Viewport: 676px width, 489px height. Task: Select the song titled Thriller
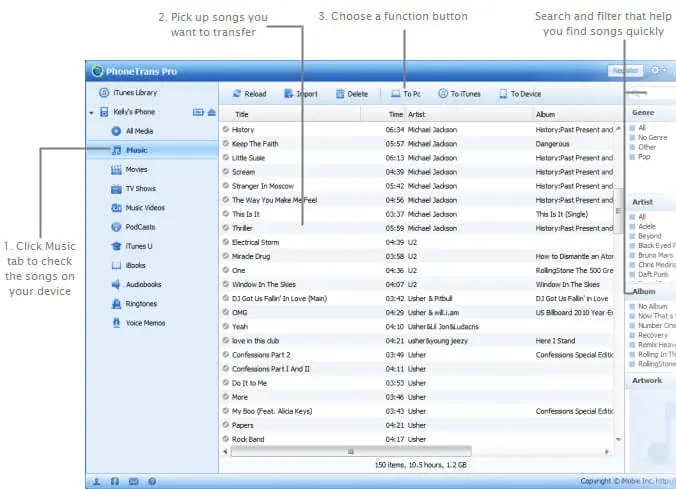click(x=242, y=228)
